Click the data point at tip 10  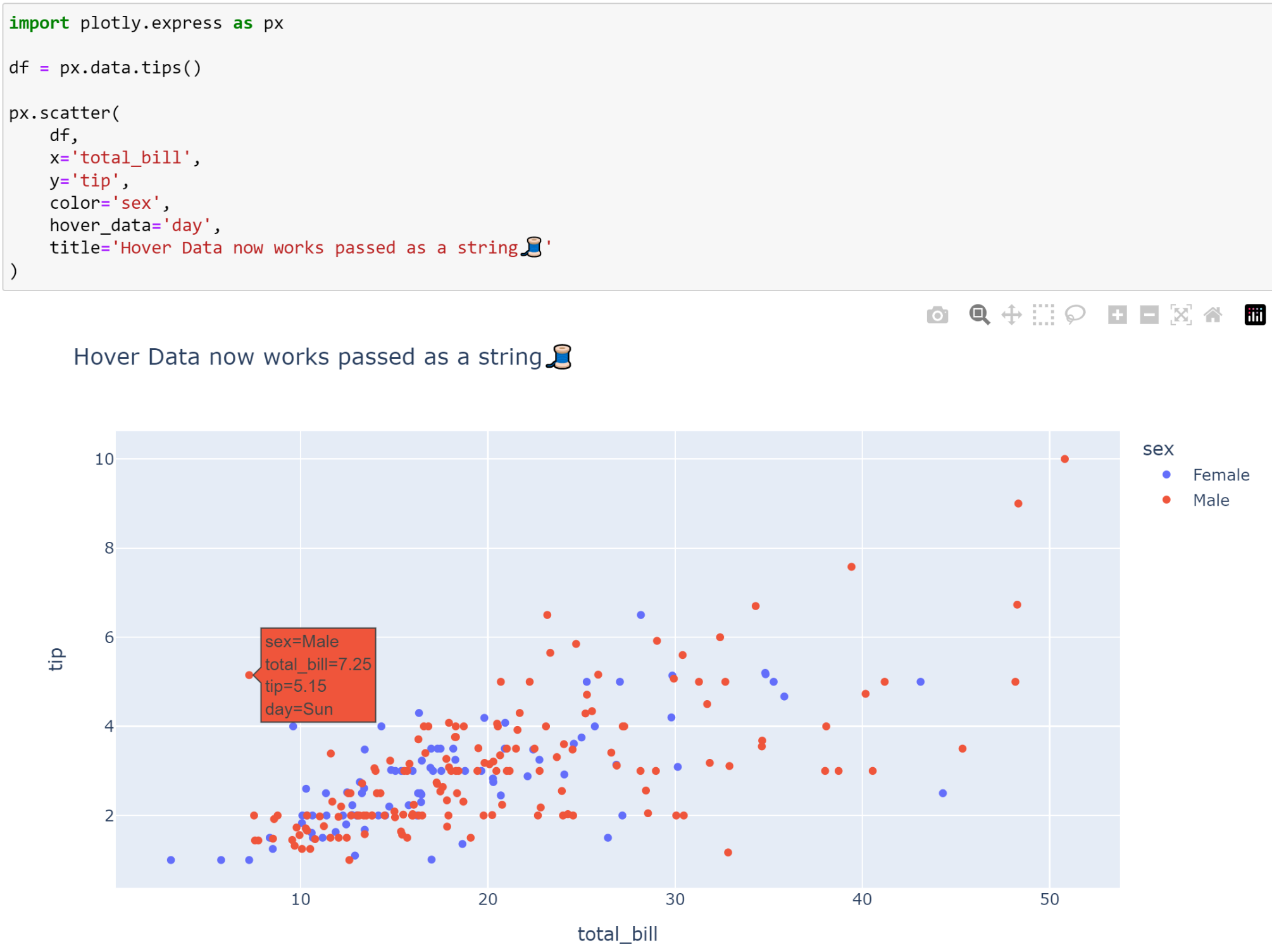[1064, 459]
